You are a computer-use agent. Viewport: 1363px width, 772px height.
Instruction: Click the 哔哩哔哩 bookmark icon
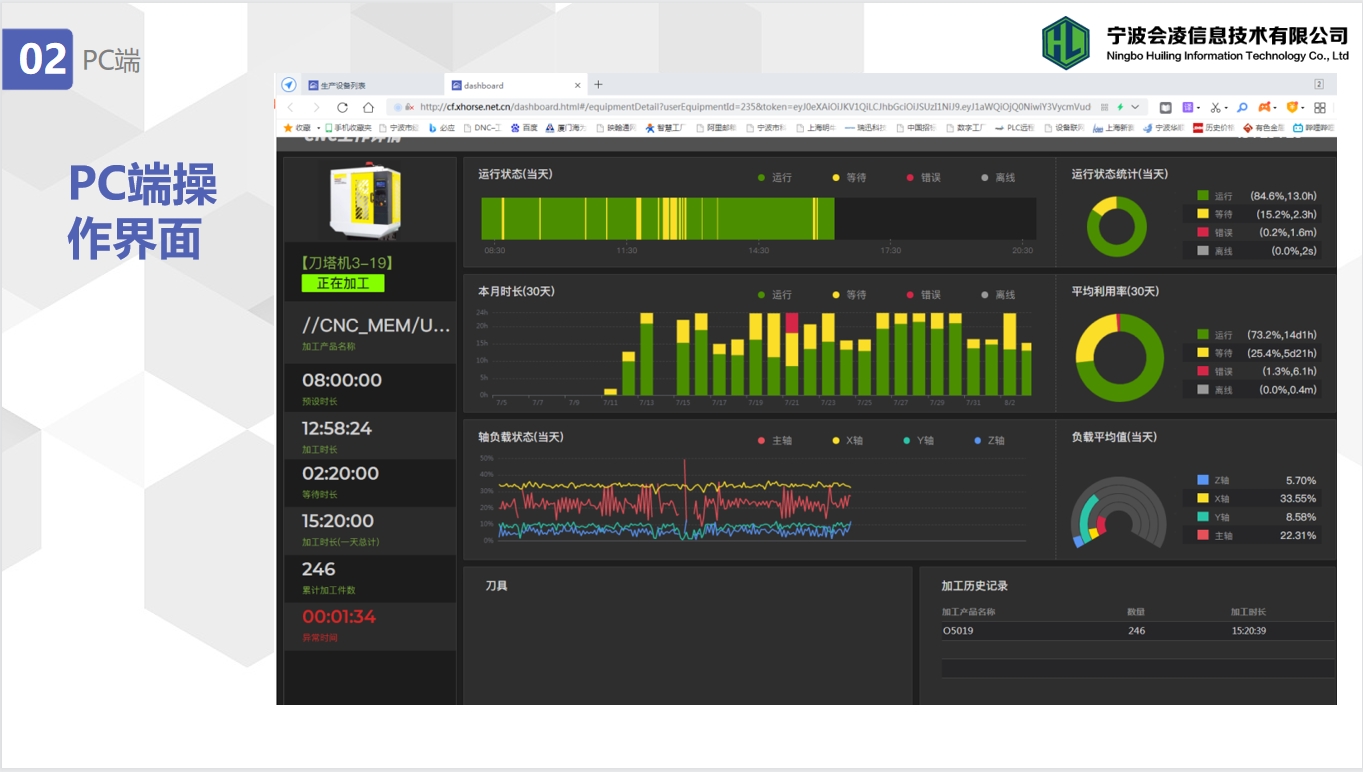(x=1298, y=128)
